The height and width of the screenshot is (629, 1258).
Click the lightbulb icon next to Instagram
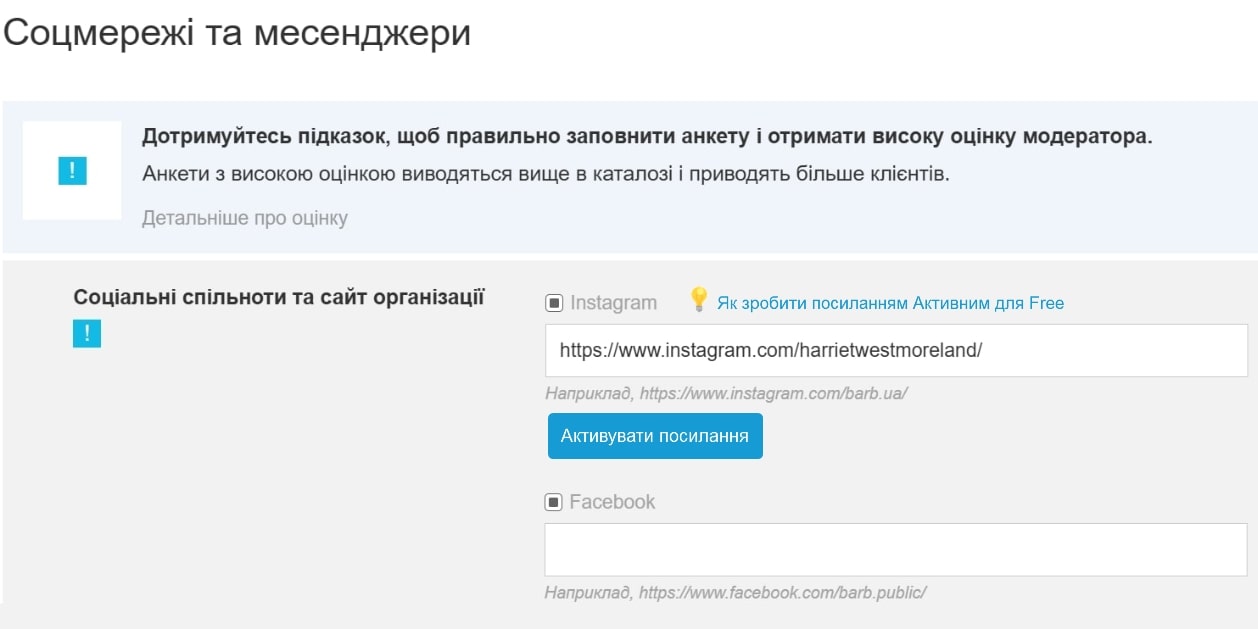click(699, 300)
